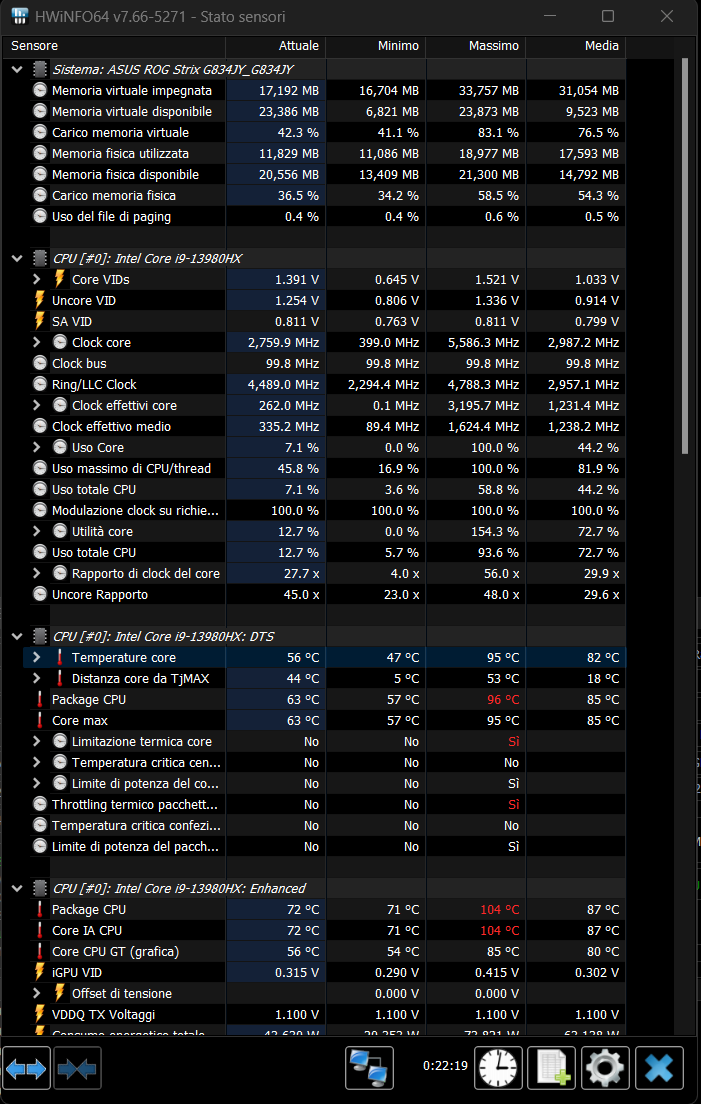Click the vertical scrollbar thumb of the sensor list
This screenshot has width=701, height=1104.
(686, 256)
